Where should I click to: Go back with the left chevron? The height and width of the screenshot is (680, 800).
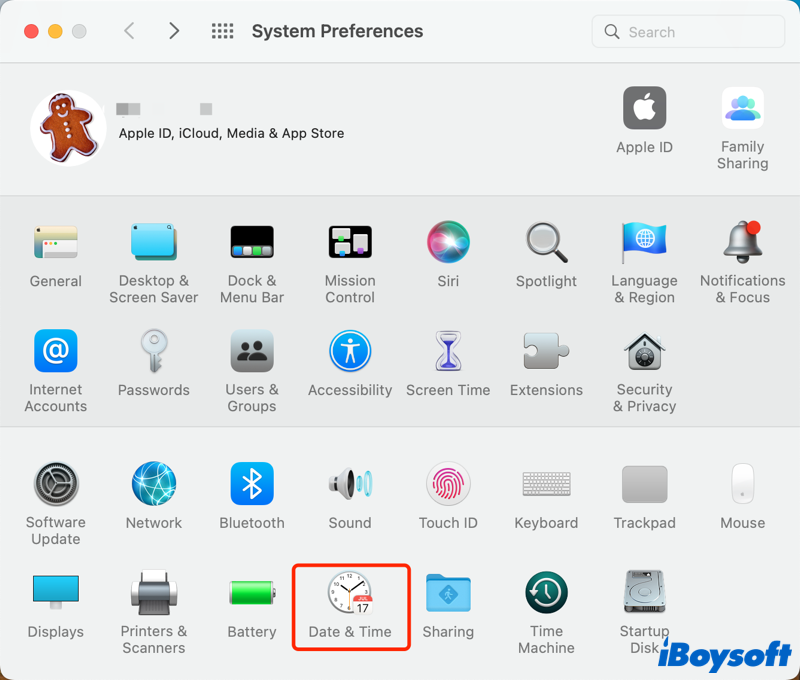129,32
